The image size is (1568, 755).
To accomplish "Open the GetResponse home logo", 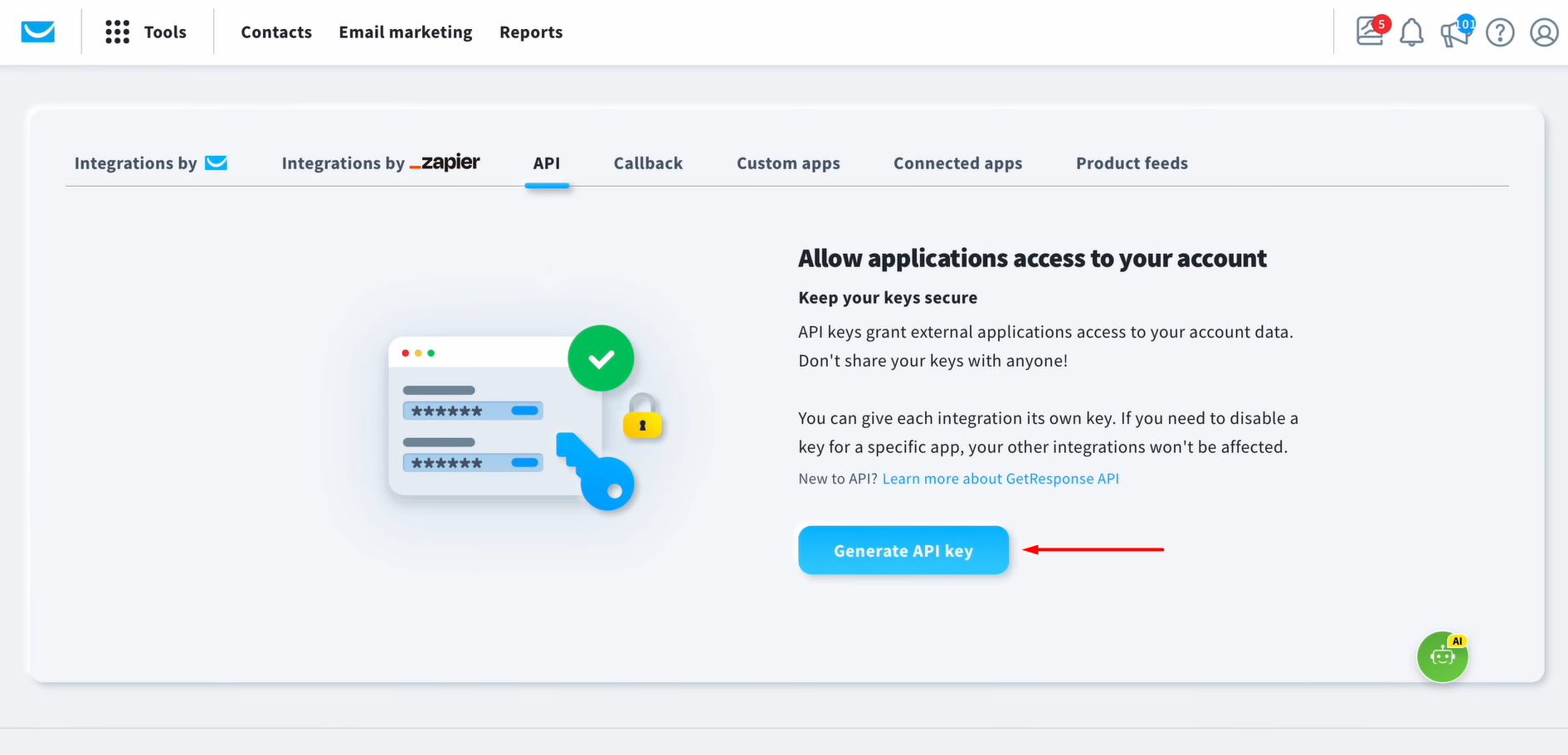I will (37, 32).
